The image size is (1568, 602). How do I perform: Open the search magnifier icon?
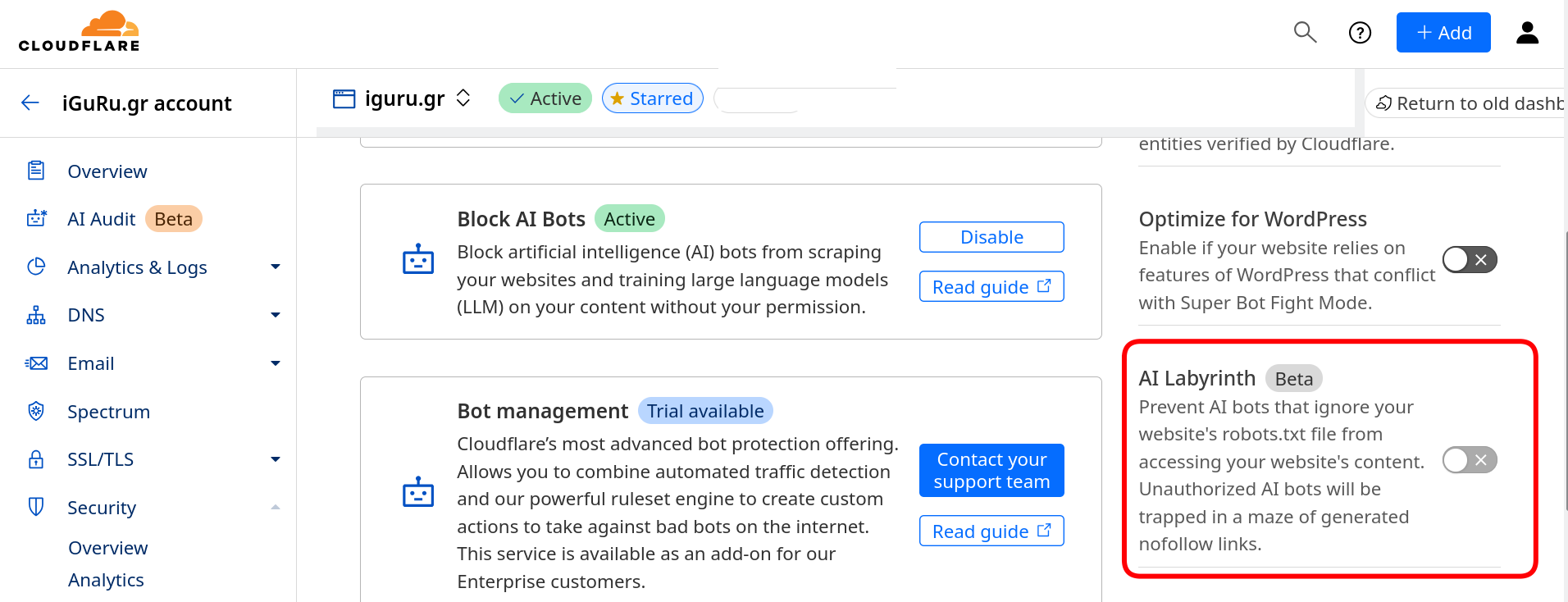pyautogui.click(x=1305, y=33)
